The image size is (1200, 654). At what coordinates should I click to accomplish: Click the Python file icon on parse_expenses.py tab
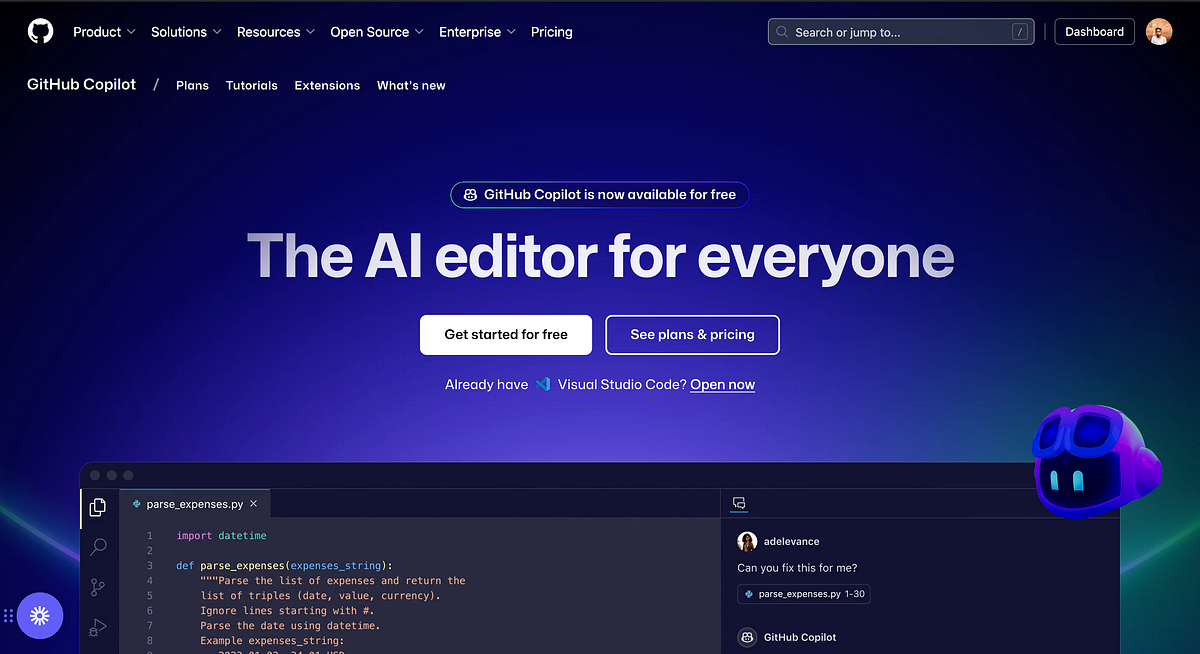(136, 504)
